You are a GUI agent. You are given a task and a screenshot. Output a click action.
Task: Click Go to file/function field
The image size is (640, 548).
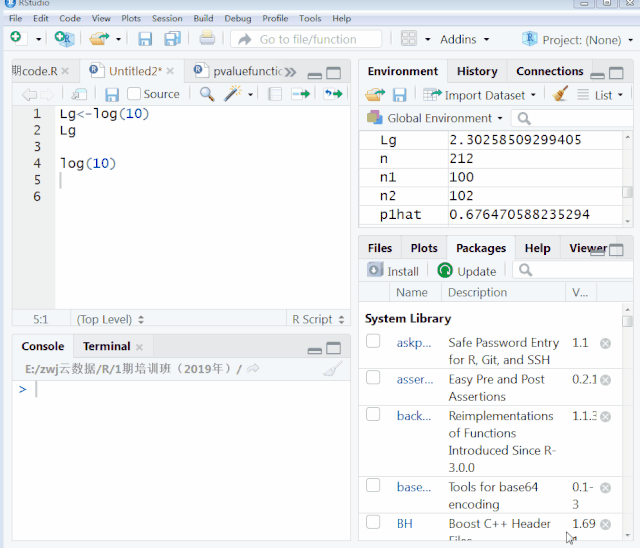[306, 39]
